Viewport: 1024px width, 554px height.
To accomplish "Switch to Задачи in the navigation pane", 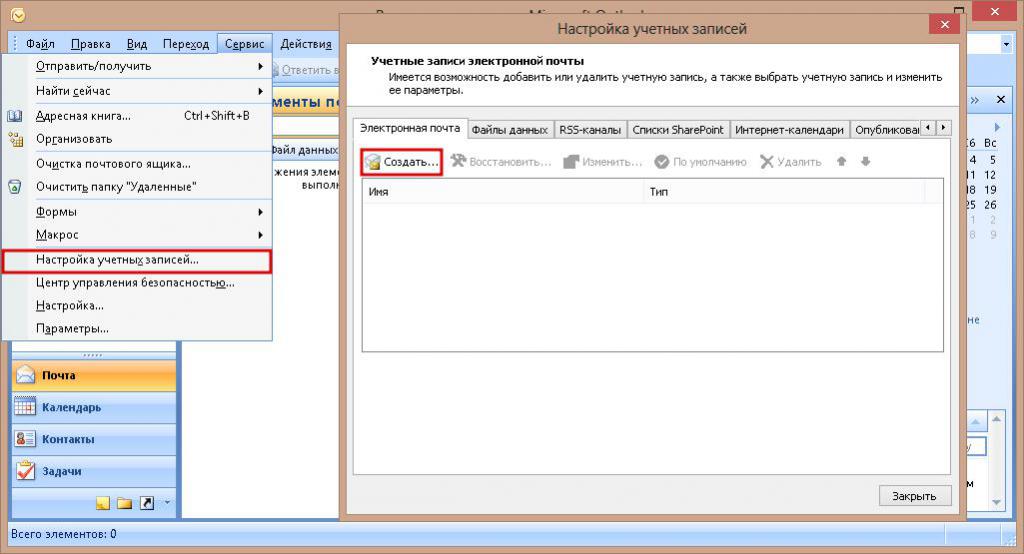I will (x=61, y=471).
